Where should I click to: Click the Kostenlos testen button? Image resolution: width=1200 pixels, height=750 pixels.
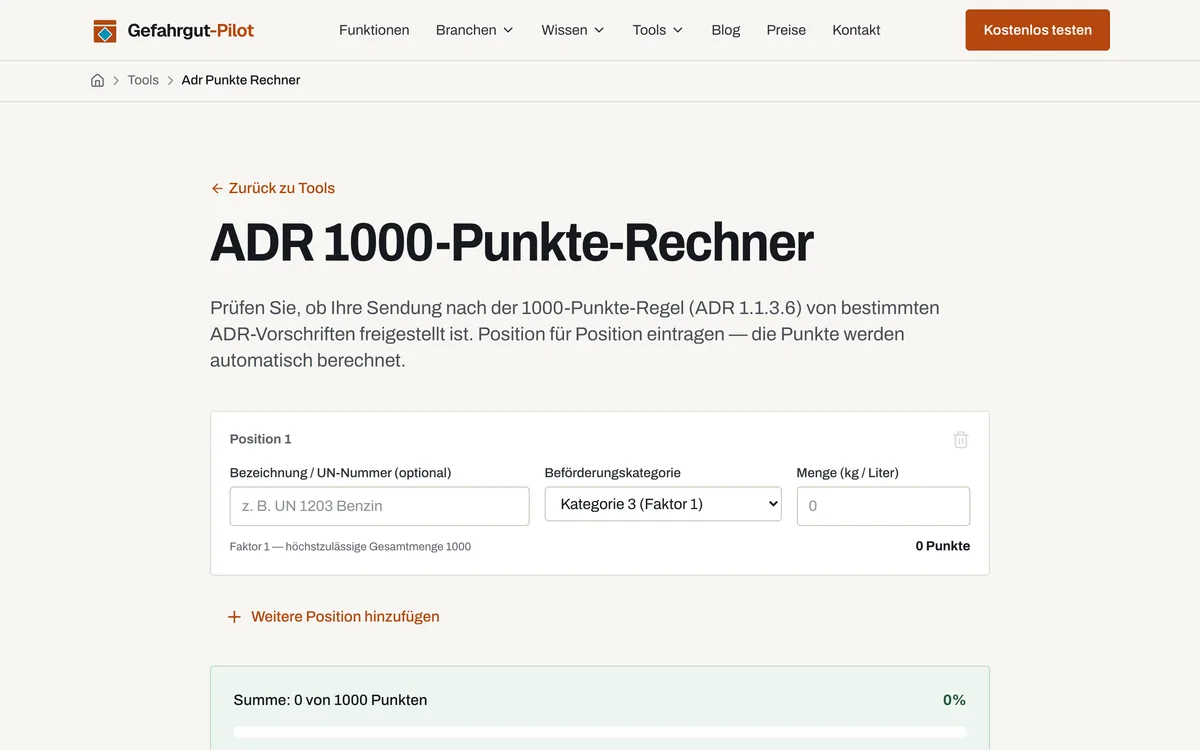pos(1037,30)
